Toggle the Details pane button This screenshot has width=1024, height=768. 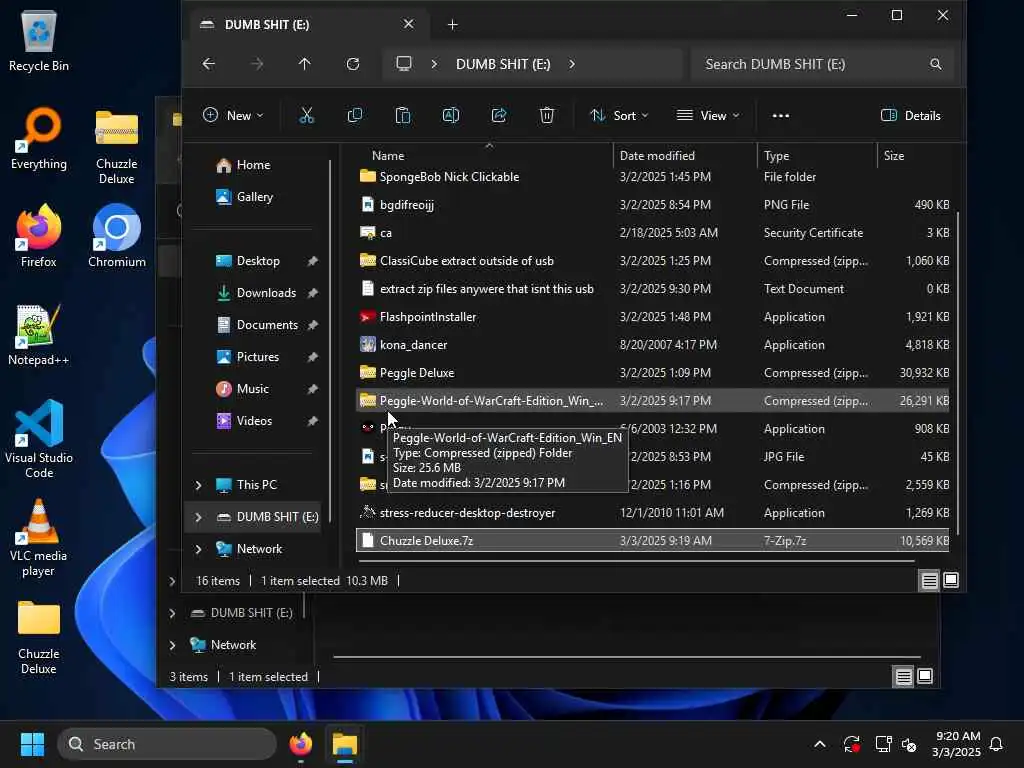click(x=910, y=116)
